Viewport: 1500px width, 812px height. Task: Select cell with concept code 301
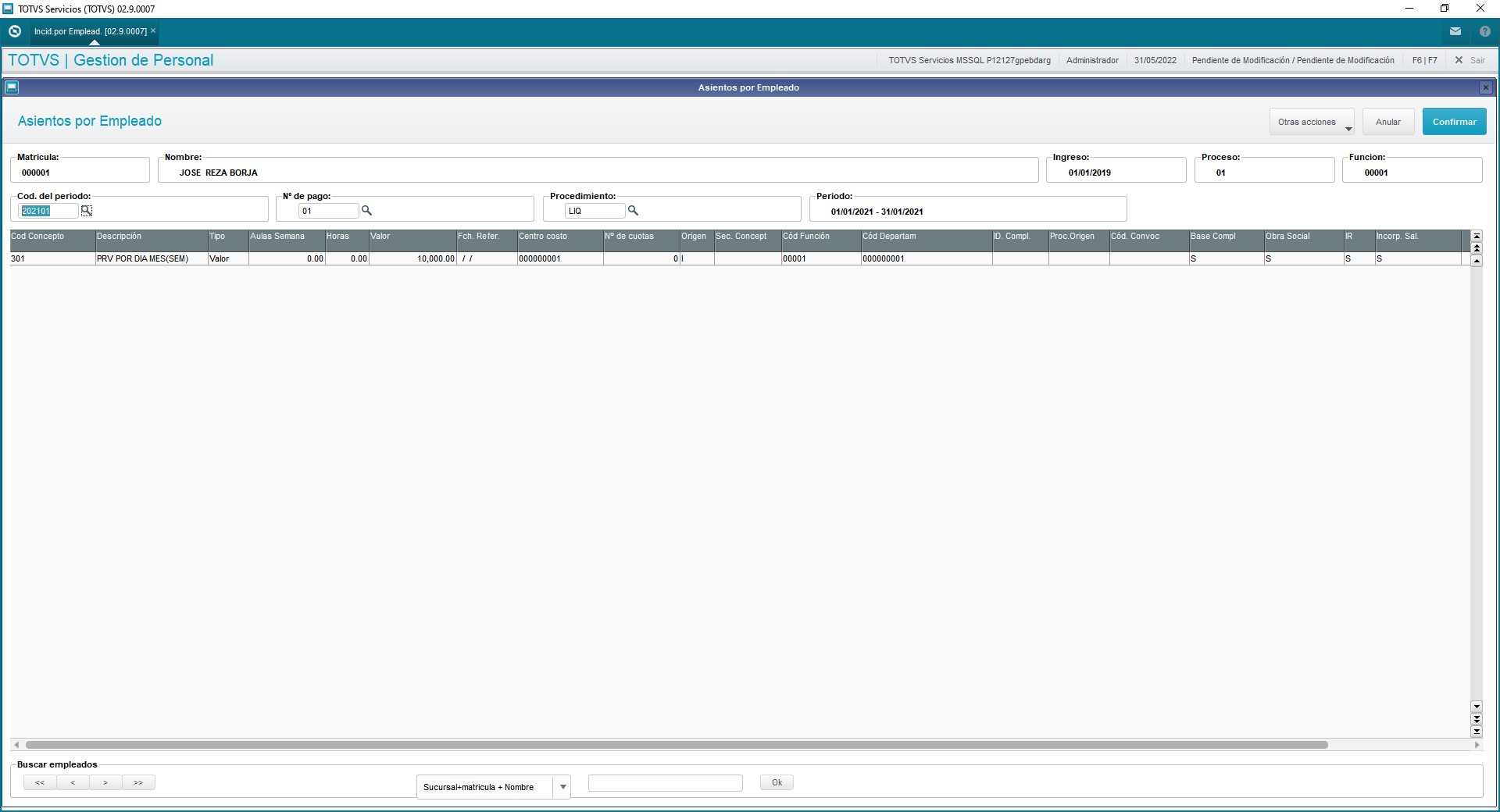(52, 258)
